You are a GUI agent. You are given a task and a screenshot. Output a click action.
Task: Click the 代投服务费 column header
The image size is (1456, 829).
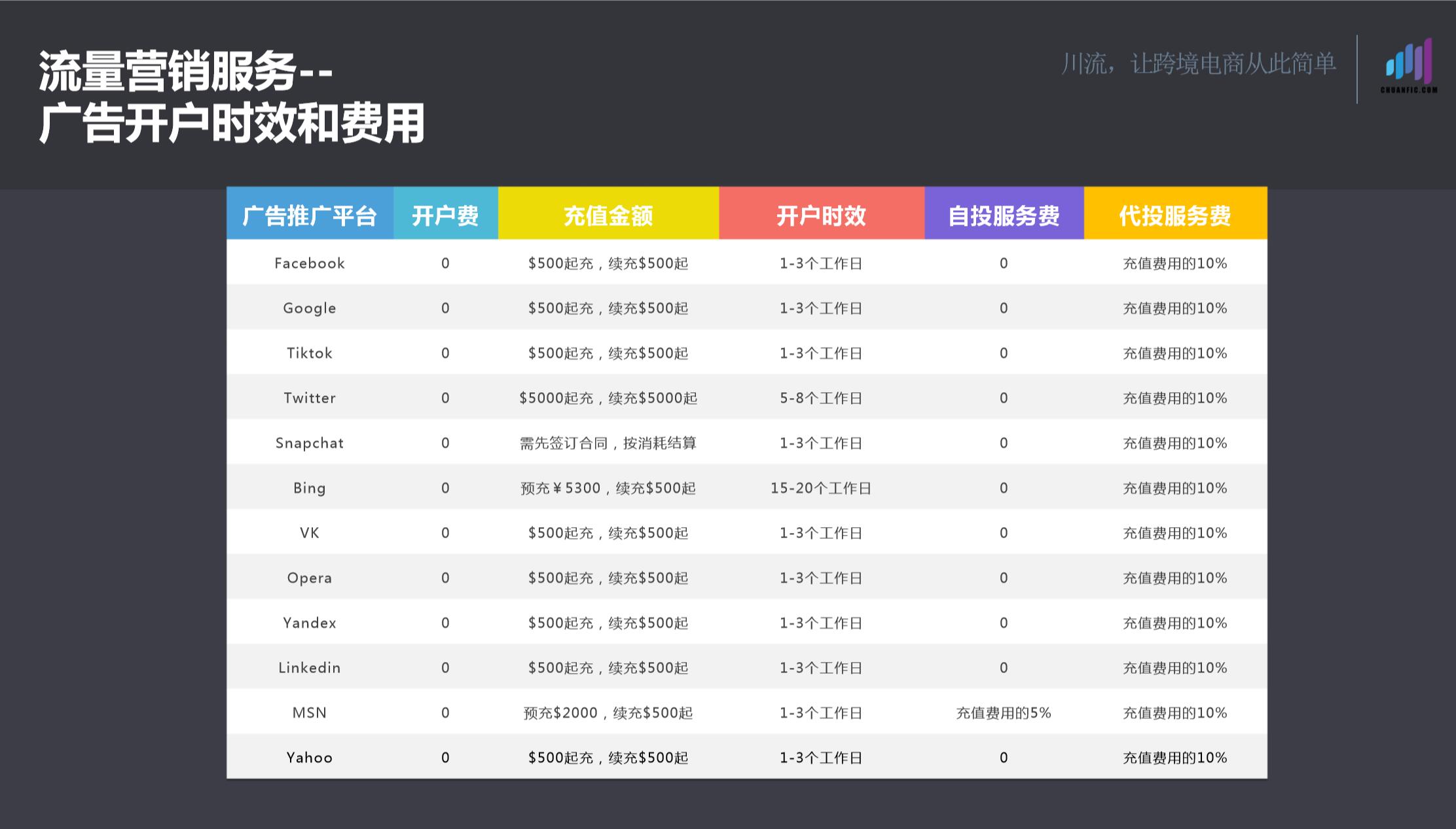[1176, 213]
